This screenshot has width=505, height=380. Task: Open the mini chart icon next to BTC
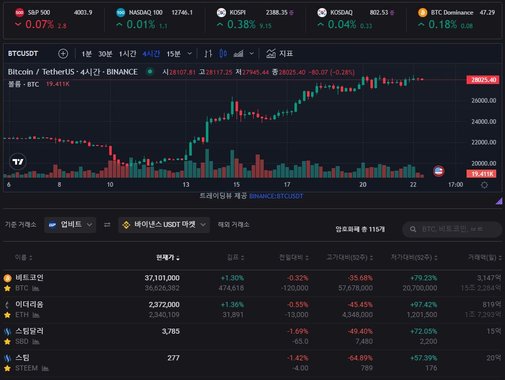36,288
